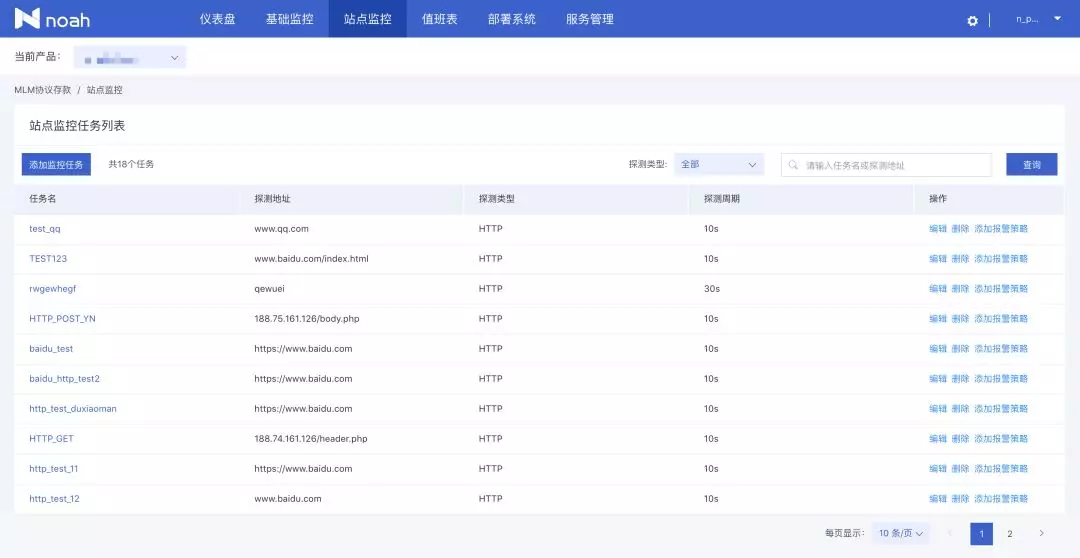Viewport: 1080px width, 558px height.
Task: Click the noah logo icon
Action: tap(27, 19)
